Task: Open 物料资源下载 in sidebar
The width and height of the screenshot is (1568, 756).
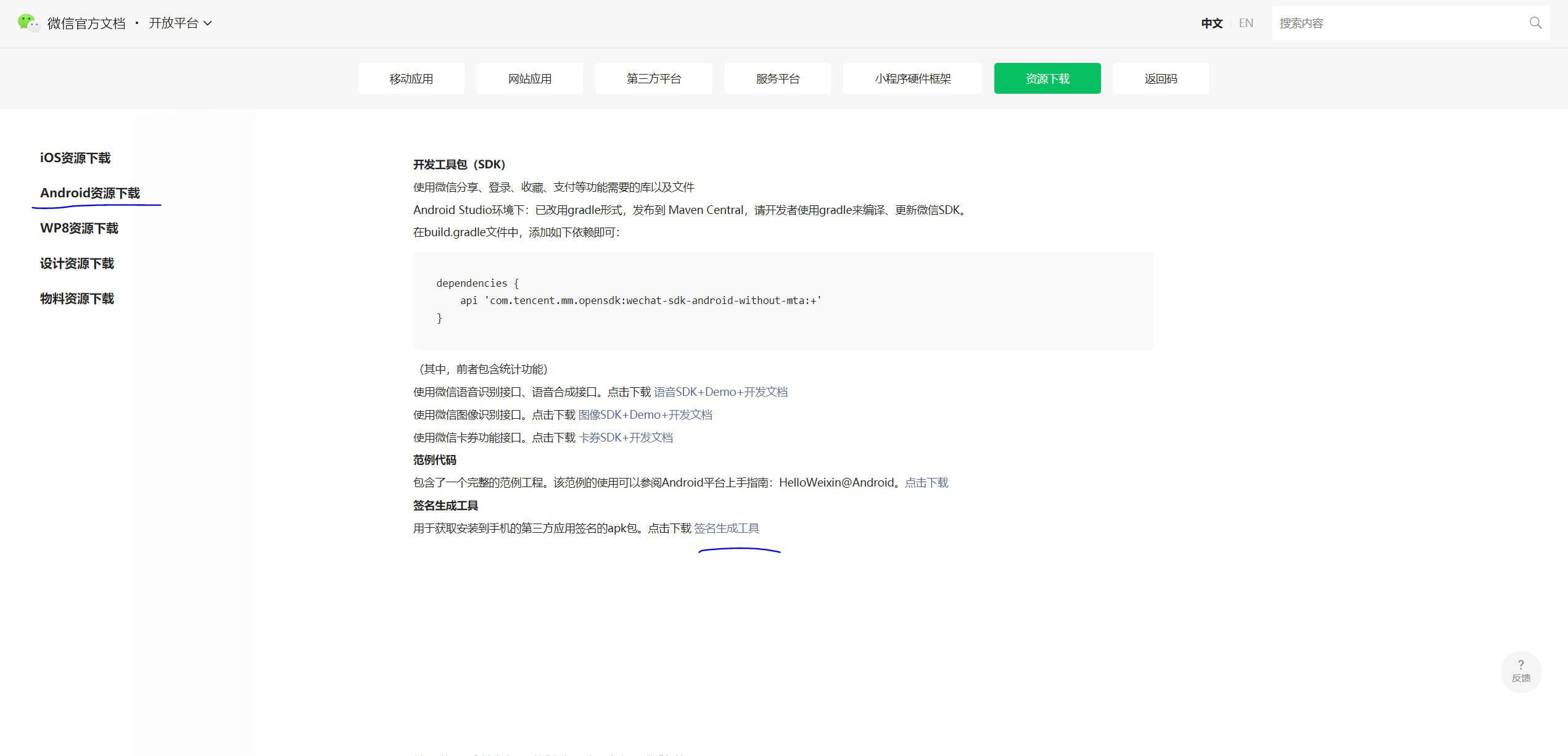Action: (x=77, y=298)
